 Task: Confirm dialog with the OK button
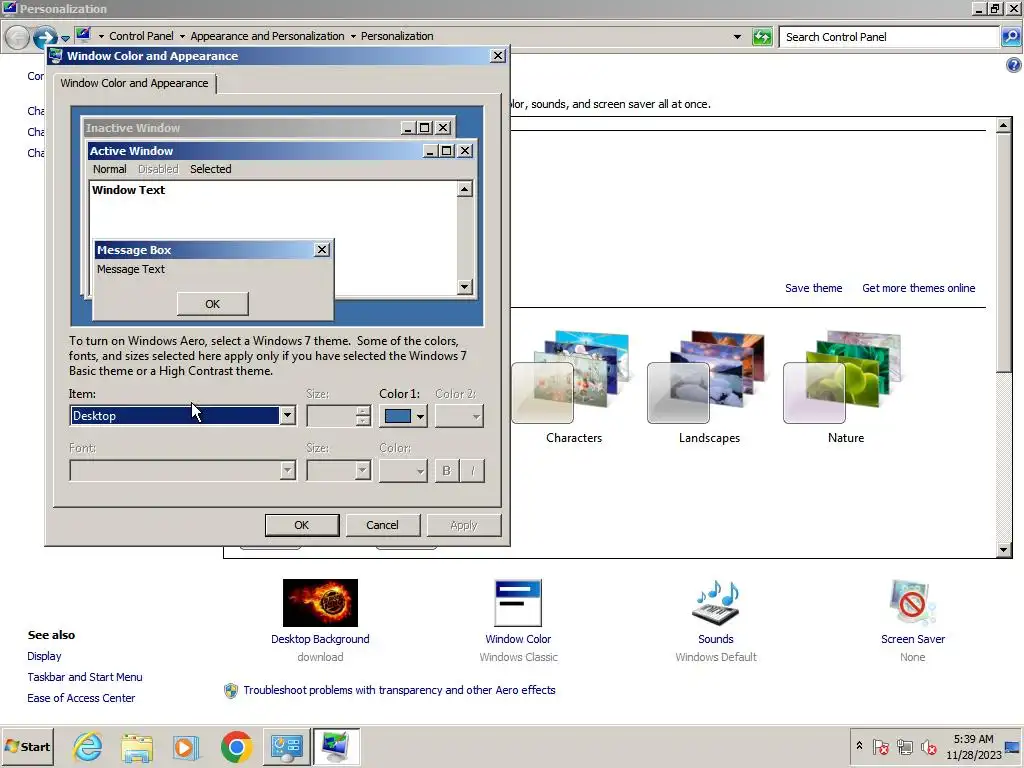302,525
